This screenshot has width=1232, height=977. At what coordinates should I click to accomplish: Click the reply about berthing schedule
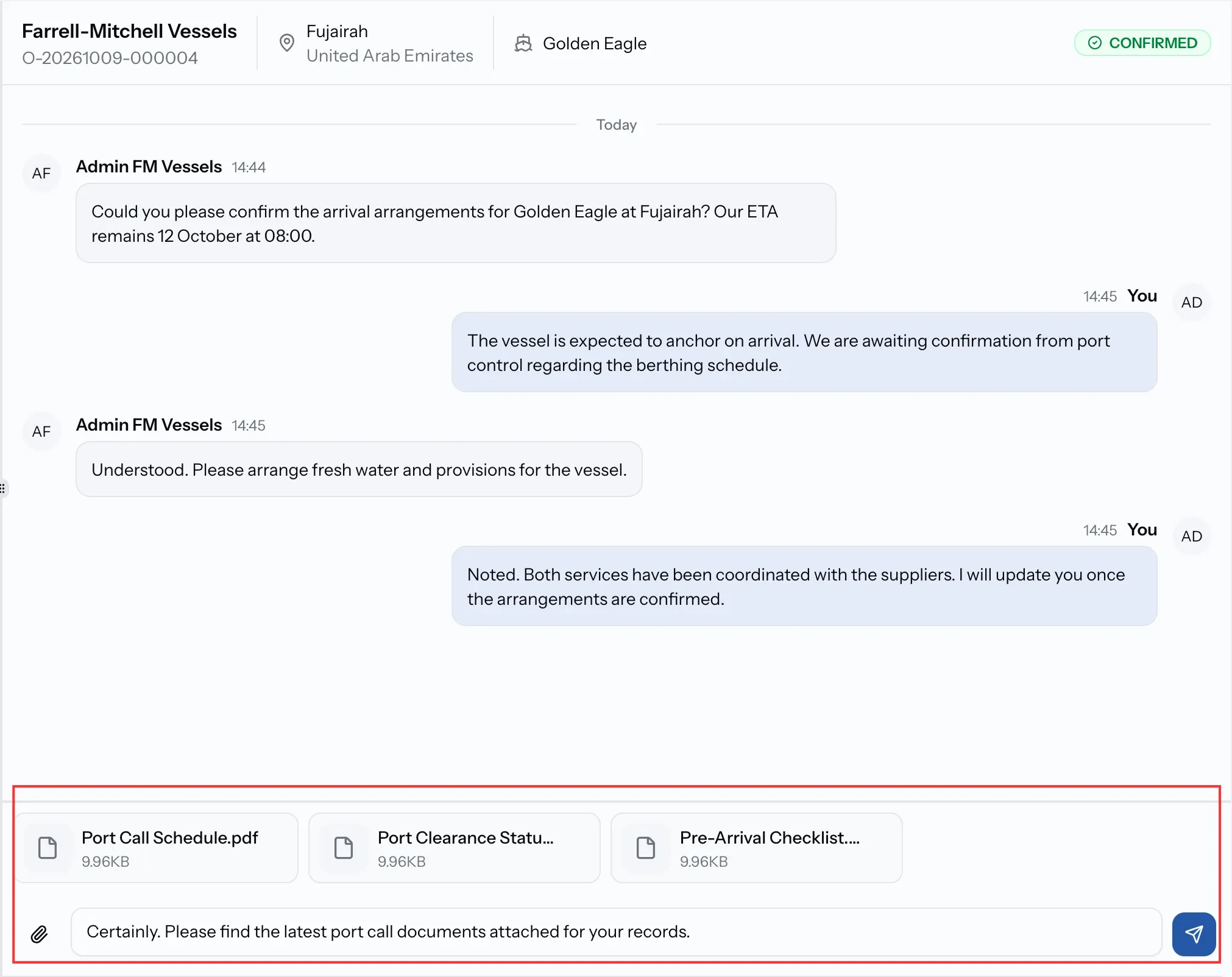tap(804, 353)
